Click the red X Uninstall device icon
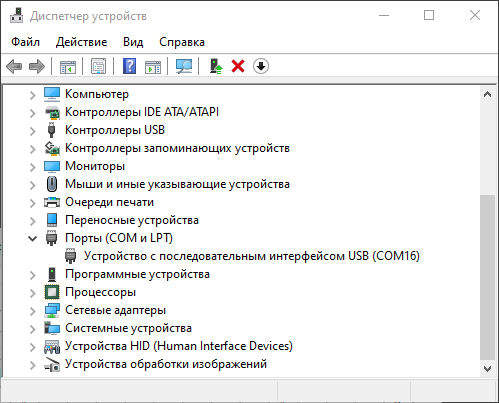 tap(238, 66)
